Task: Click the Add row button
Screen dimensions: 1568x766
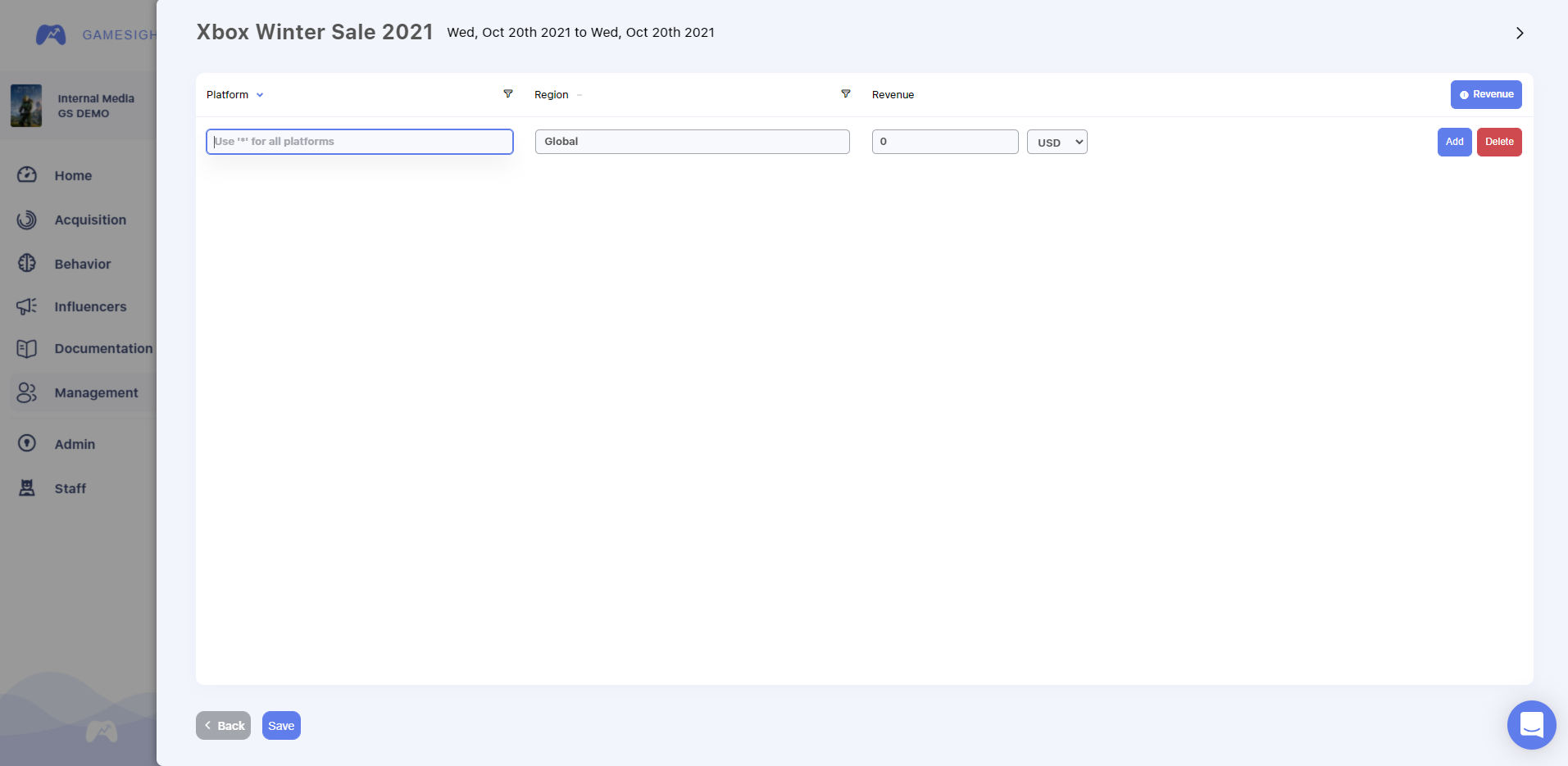Action: pyautogui.click(x=1454, y=142)
